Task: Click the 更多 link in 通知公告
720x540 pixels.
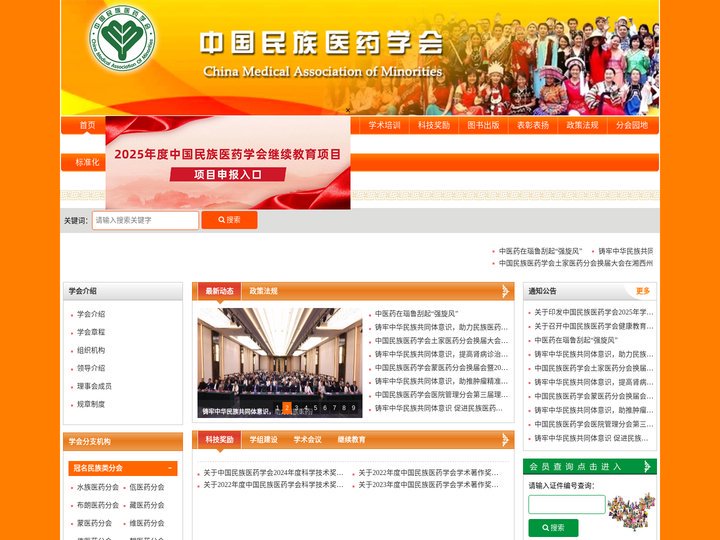Action: coord(643,291)
